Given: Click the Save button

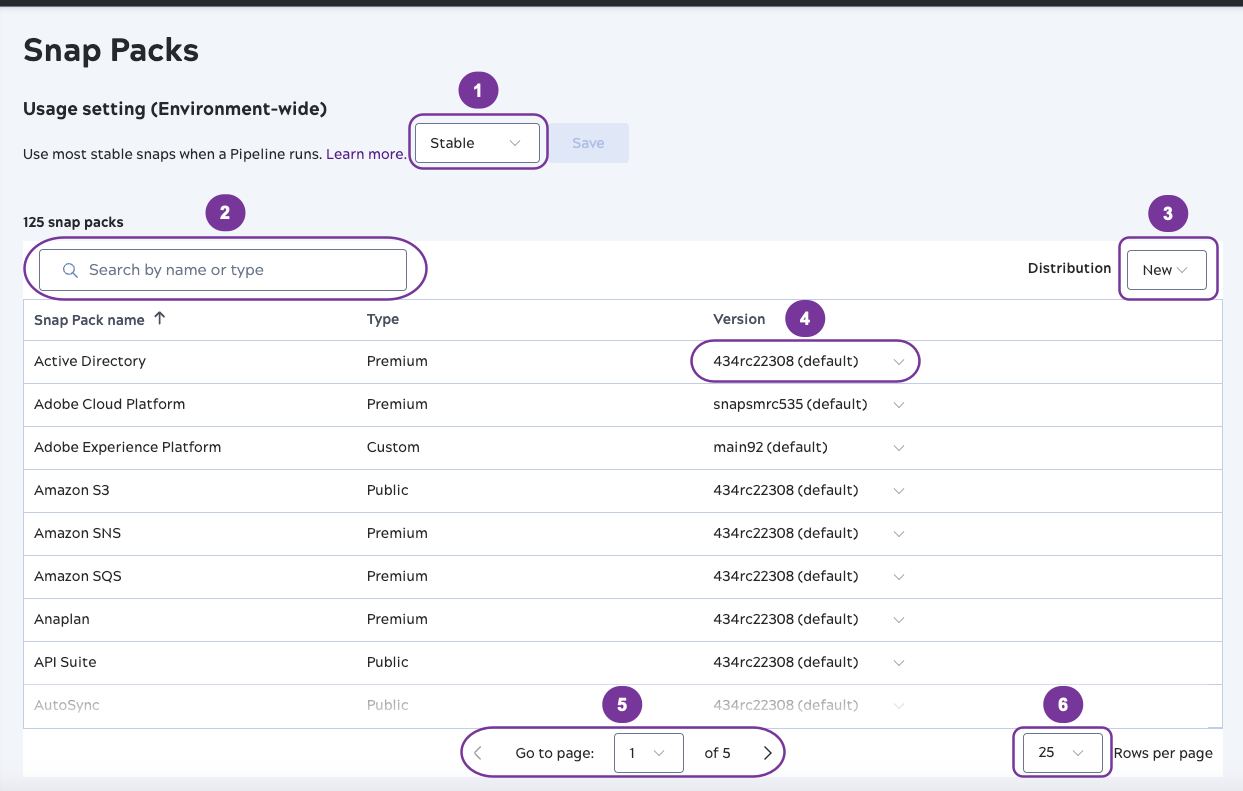Looking at the screenshot, I should (x=589, y=142).
